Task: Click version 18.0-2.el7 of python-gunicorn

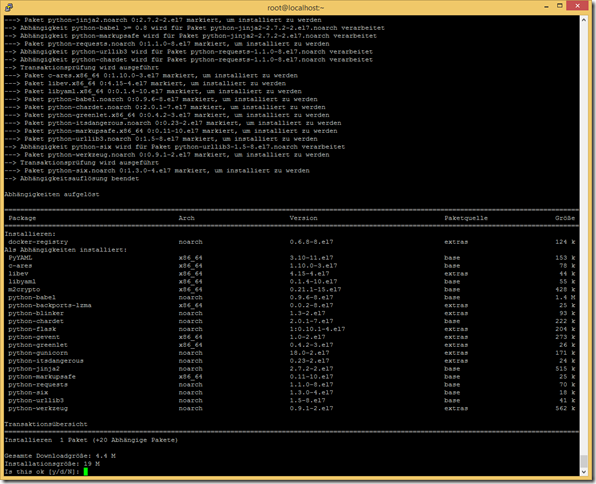Action: pos(309,353)
